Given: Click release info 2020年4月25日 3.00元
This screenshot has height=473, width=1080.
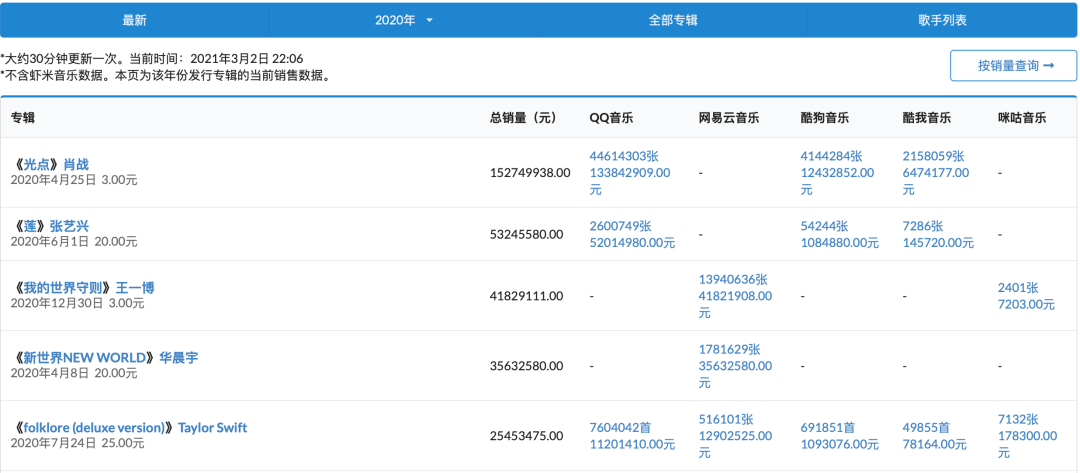Looking at the screenshot, I should tap(74, 180).
